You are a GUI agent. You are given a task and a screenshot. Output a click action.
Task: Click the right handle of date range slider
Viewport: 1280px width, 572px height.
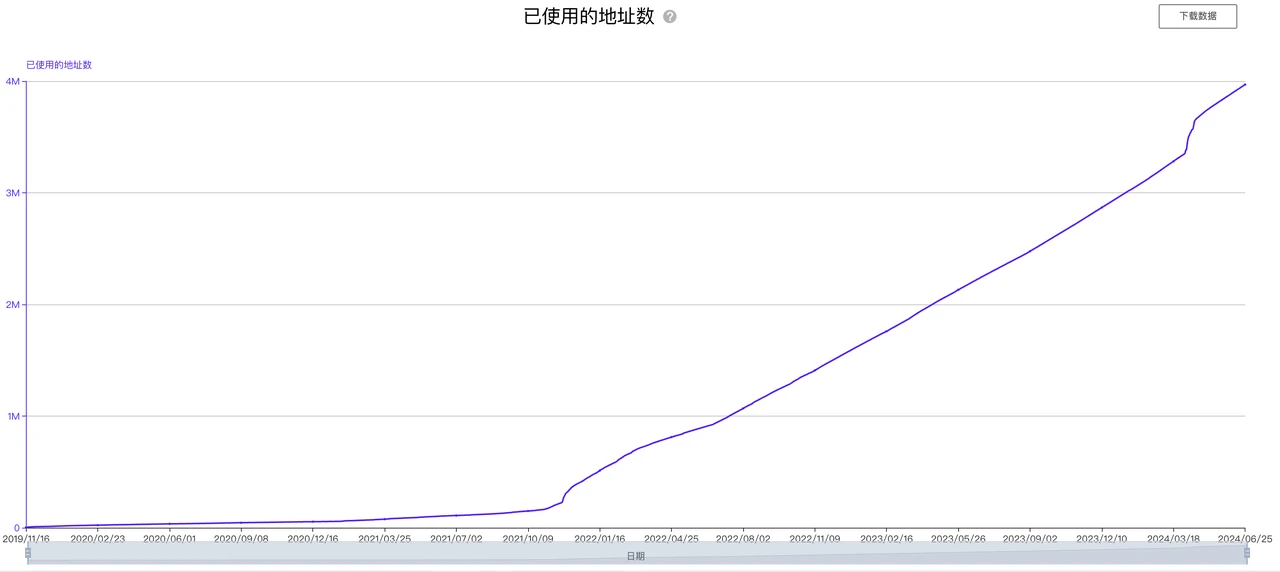click(1246, 553)
